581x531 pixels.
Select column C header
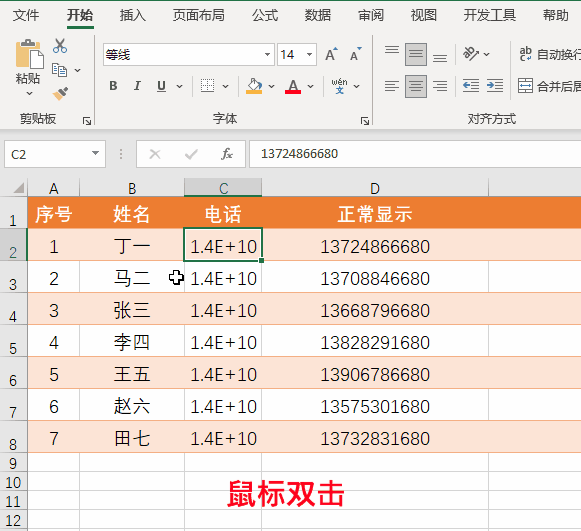[x=223, y=188]
